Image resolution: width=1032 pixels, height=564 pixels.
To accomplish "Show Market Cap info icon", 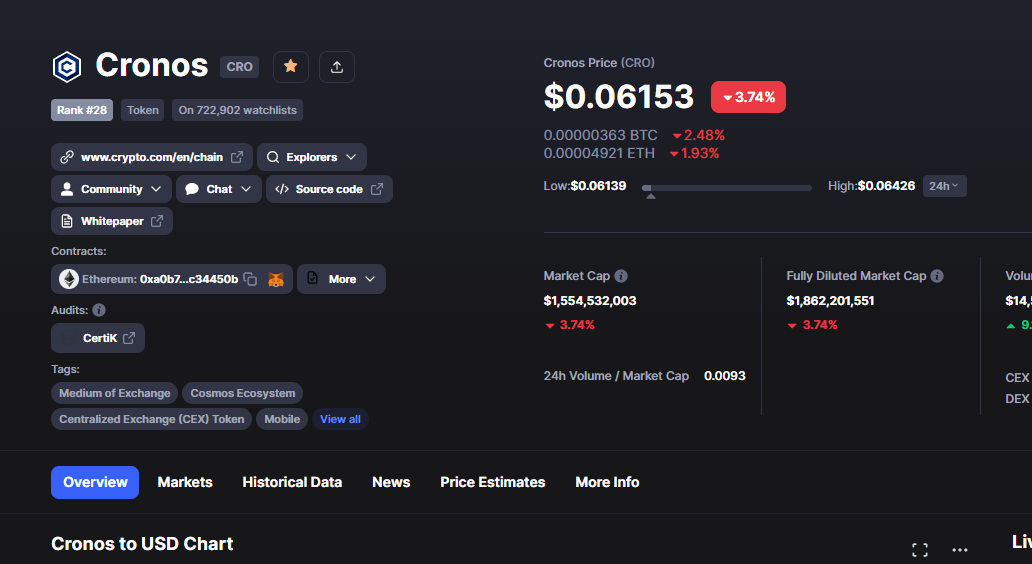I will (x=621, y=276).
